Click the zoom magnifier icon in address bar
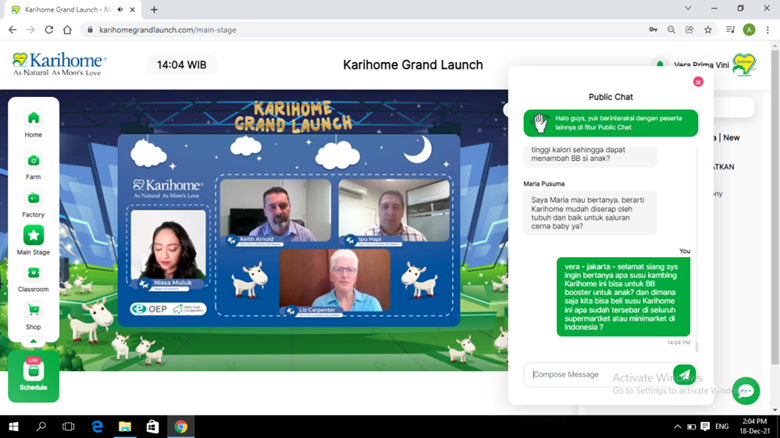 (671, 30)
